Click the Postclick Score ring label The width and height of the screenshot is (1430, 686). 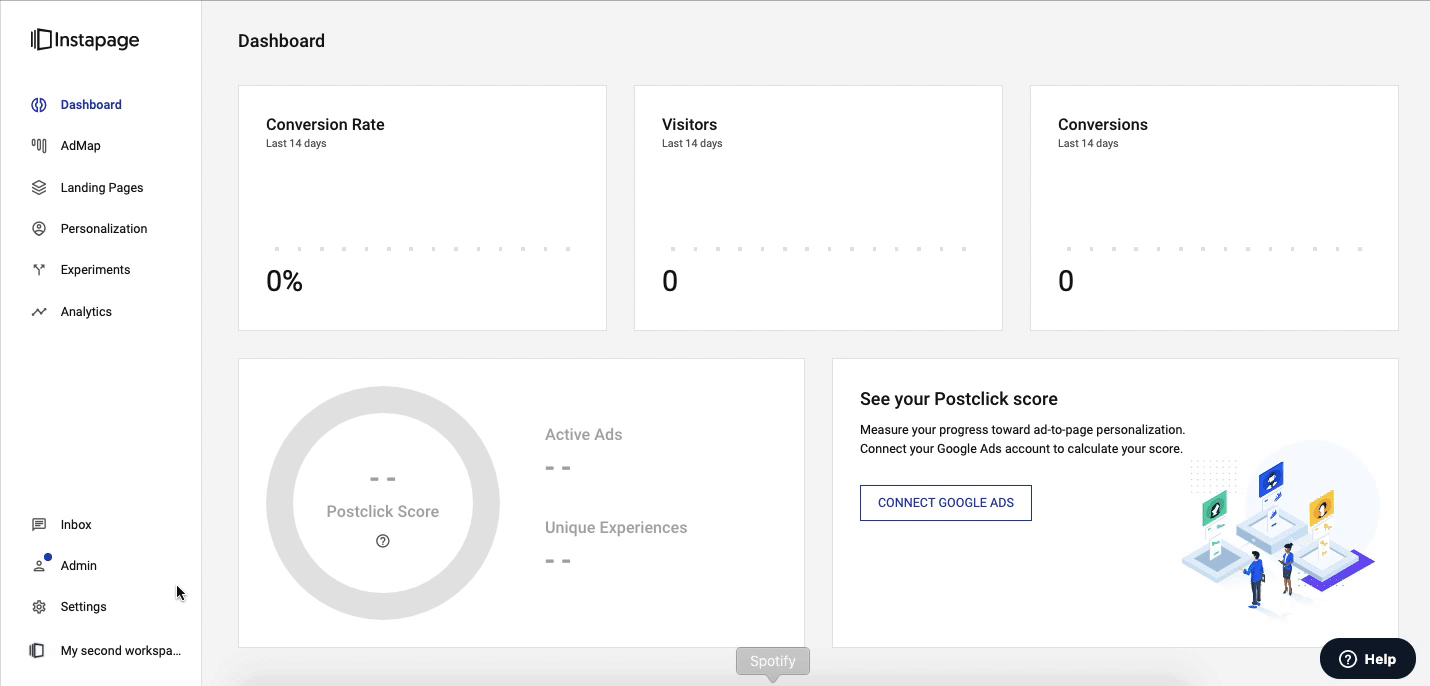383,511
